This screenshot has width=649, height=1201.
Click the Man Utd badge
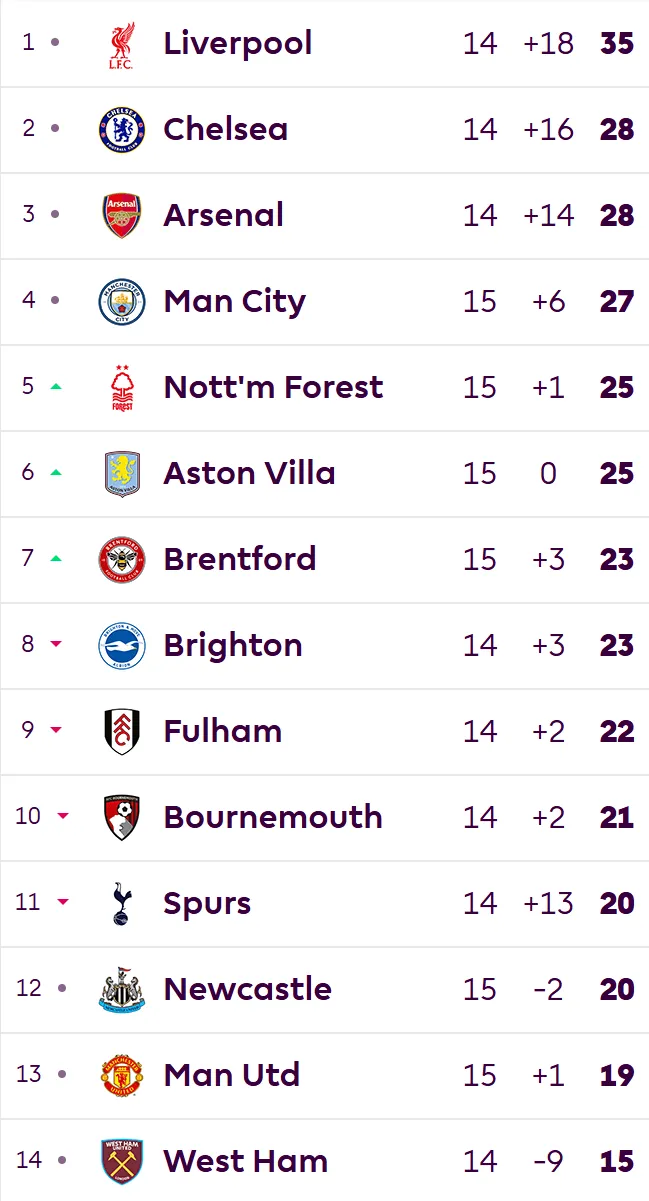point(122,1076)
